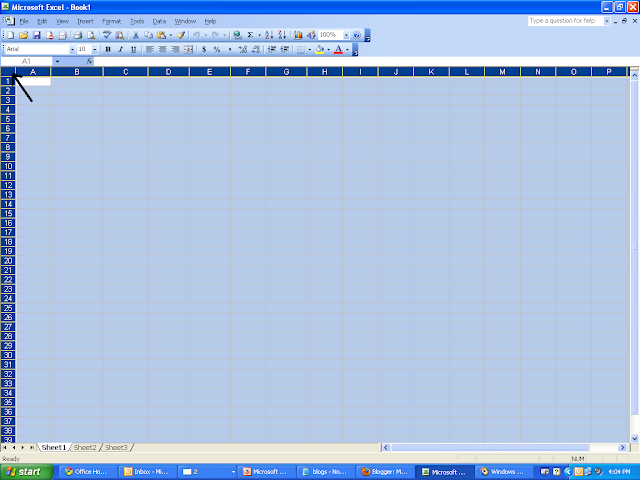Screen dimensions: 640x480
Task: Click the Insert Function fx button
Action: (x=89, y=61)
